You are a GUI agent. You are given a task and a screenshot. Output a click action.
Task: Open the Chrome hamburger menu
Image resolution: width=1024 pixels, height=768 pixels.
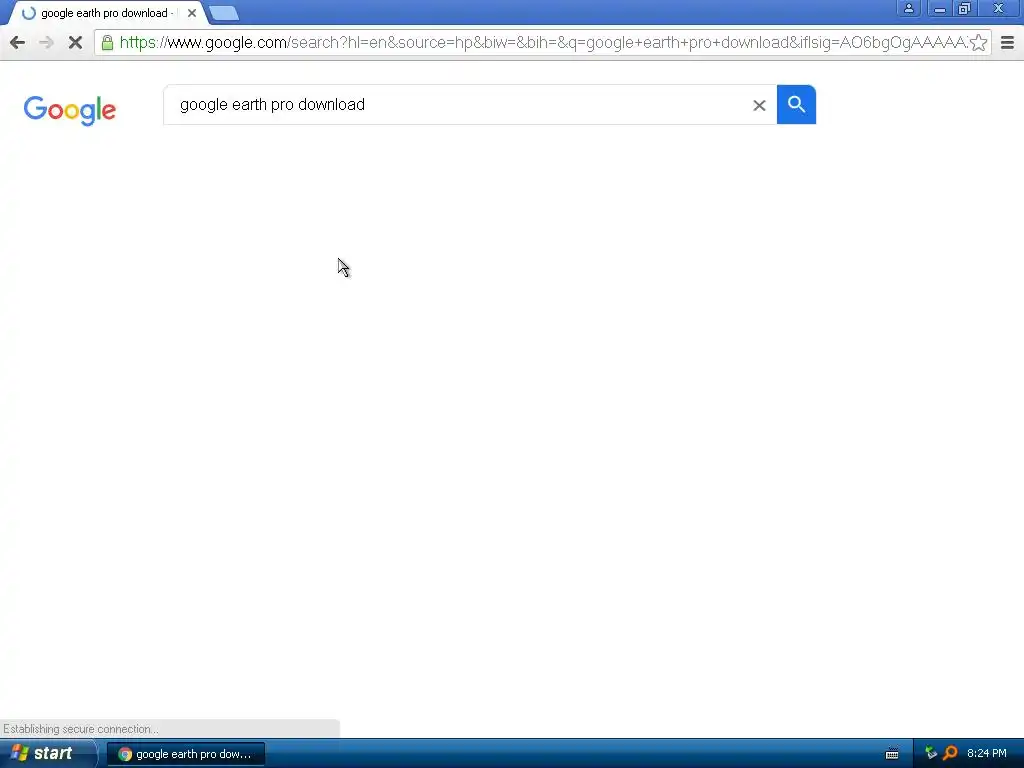point(1007,43)
